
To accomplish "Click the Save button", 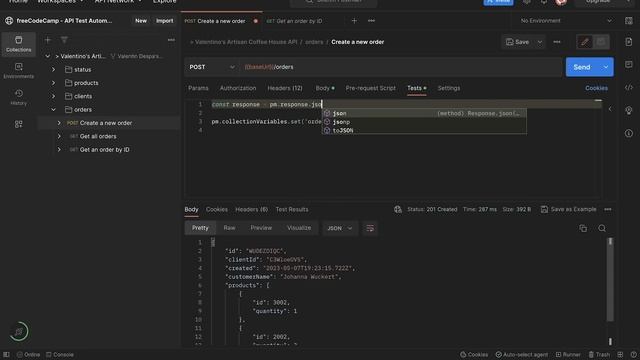I will click(x=518, y=42).
